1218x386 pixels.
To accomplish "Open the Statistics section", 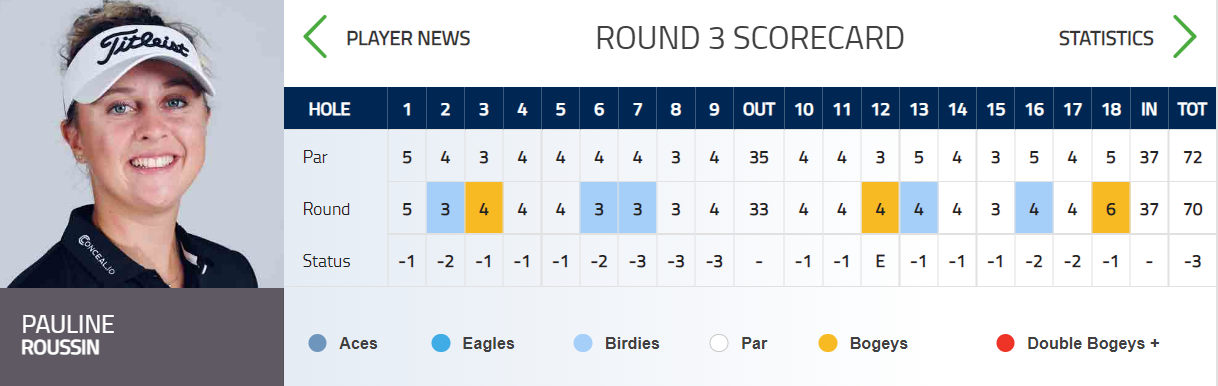I will pyautogui.click(x=1106, y=39).
